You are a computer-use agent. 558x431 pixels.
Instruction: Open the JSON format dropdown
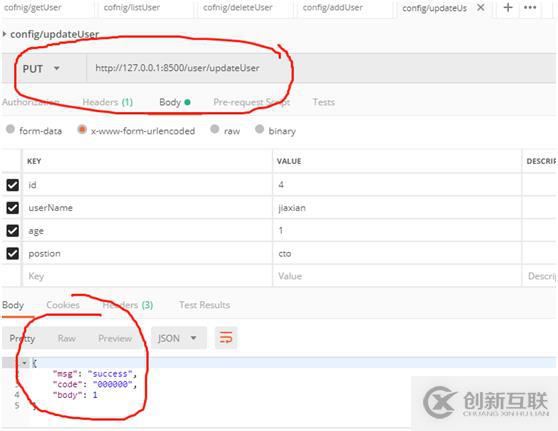178,338
